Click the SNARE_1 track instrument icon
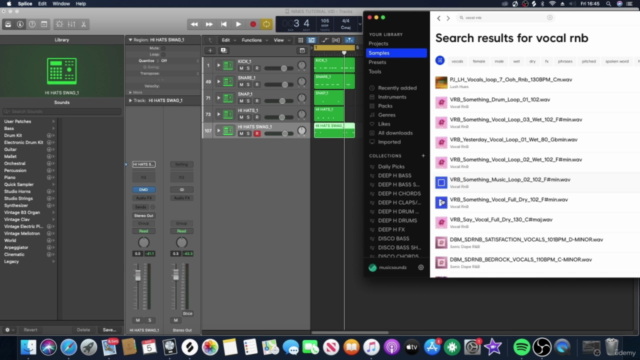The image size is (640, 360). click(228, 82)
